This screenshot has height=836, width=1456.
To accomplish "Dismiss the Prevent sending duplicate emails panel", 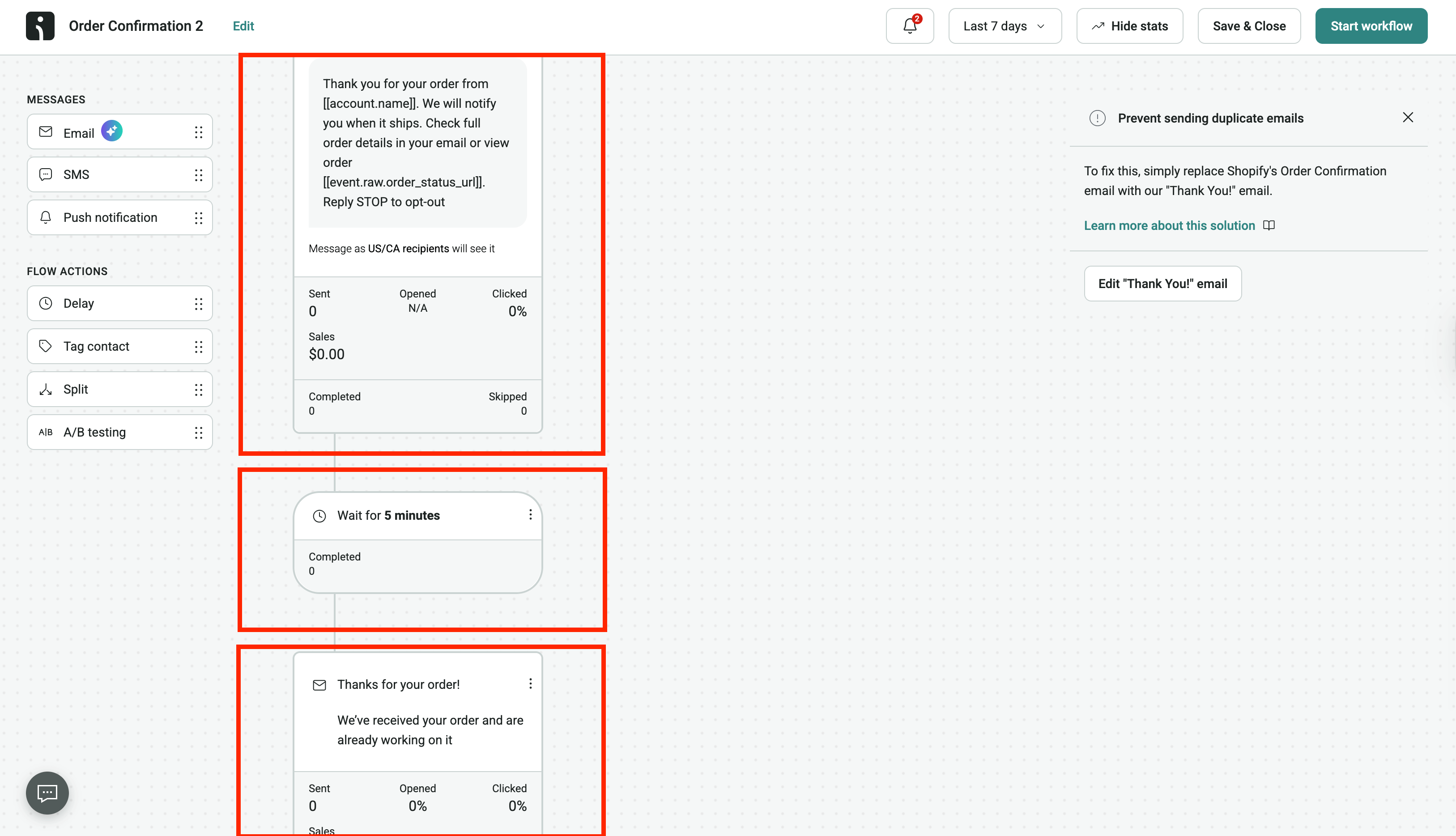I will [1408, 117].
